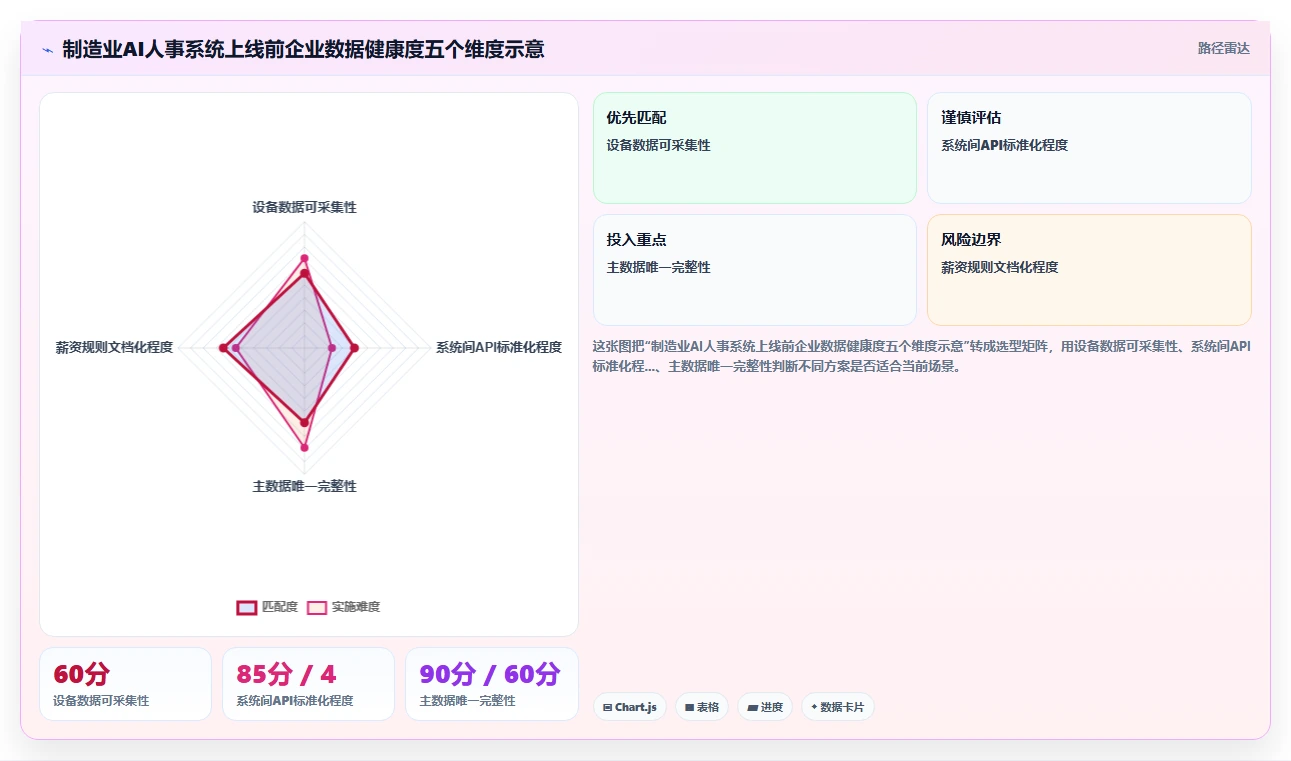Select the 表格 chip

(x=701, y=707)
